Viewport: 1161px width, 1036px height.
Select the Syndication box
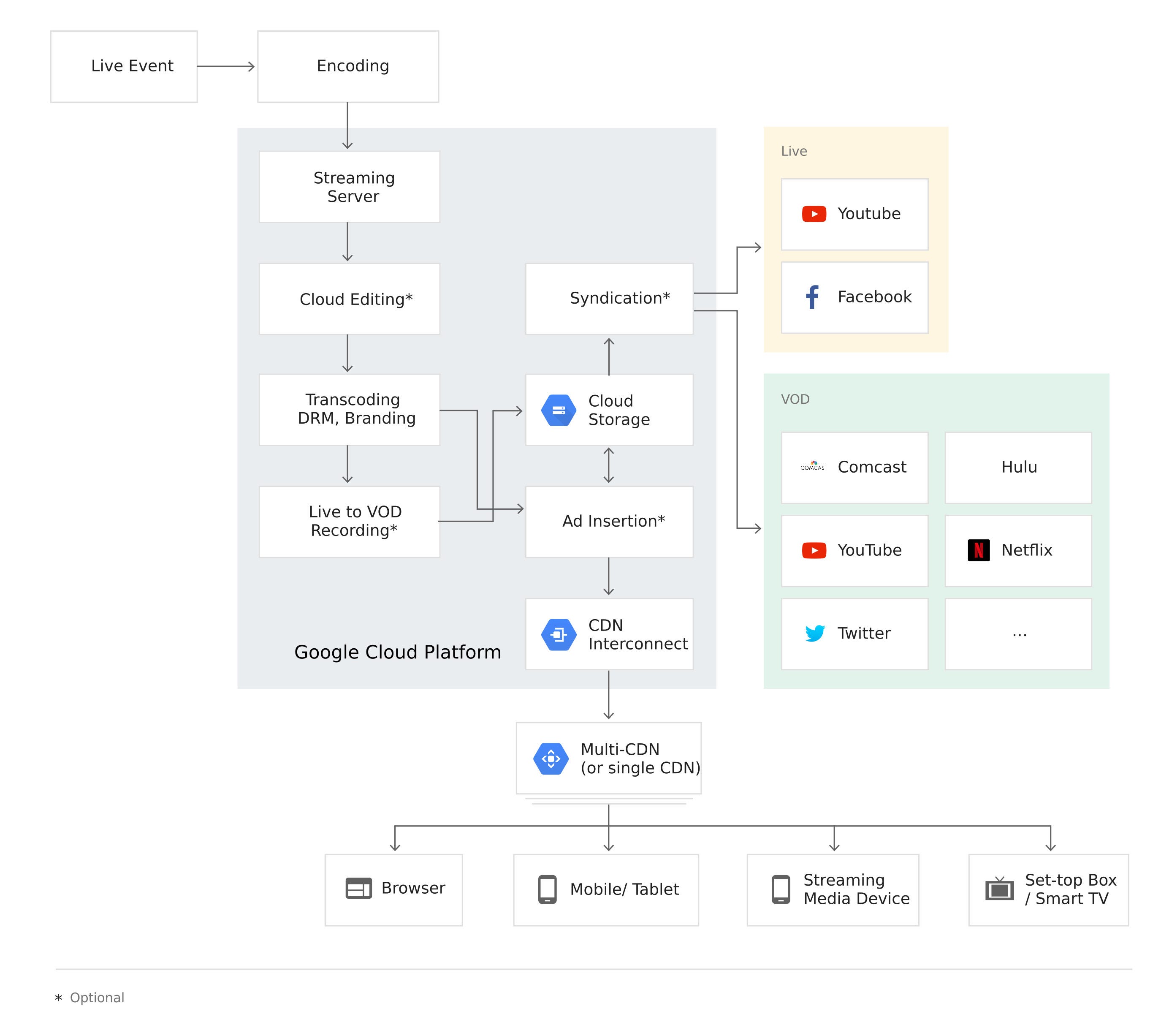[610, 299]
